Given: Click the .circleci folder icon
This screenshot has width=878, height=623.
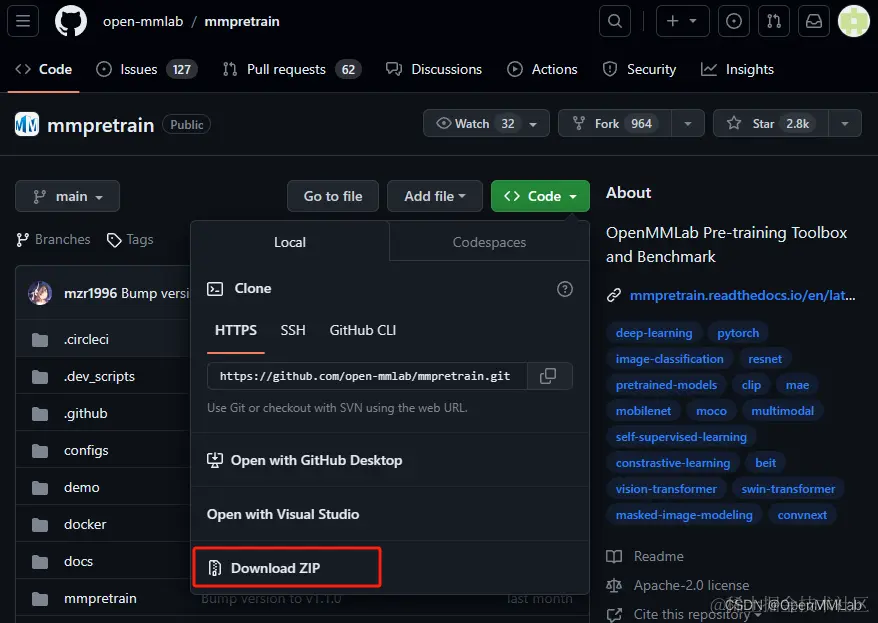Looking at the screenshot, I should coord(40,340).
